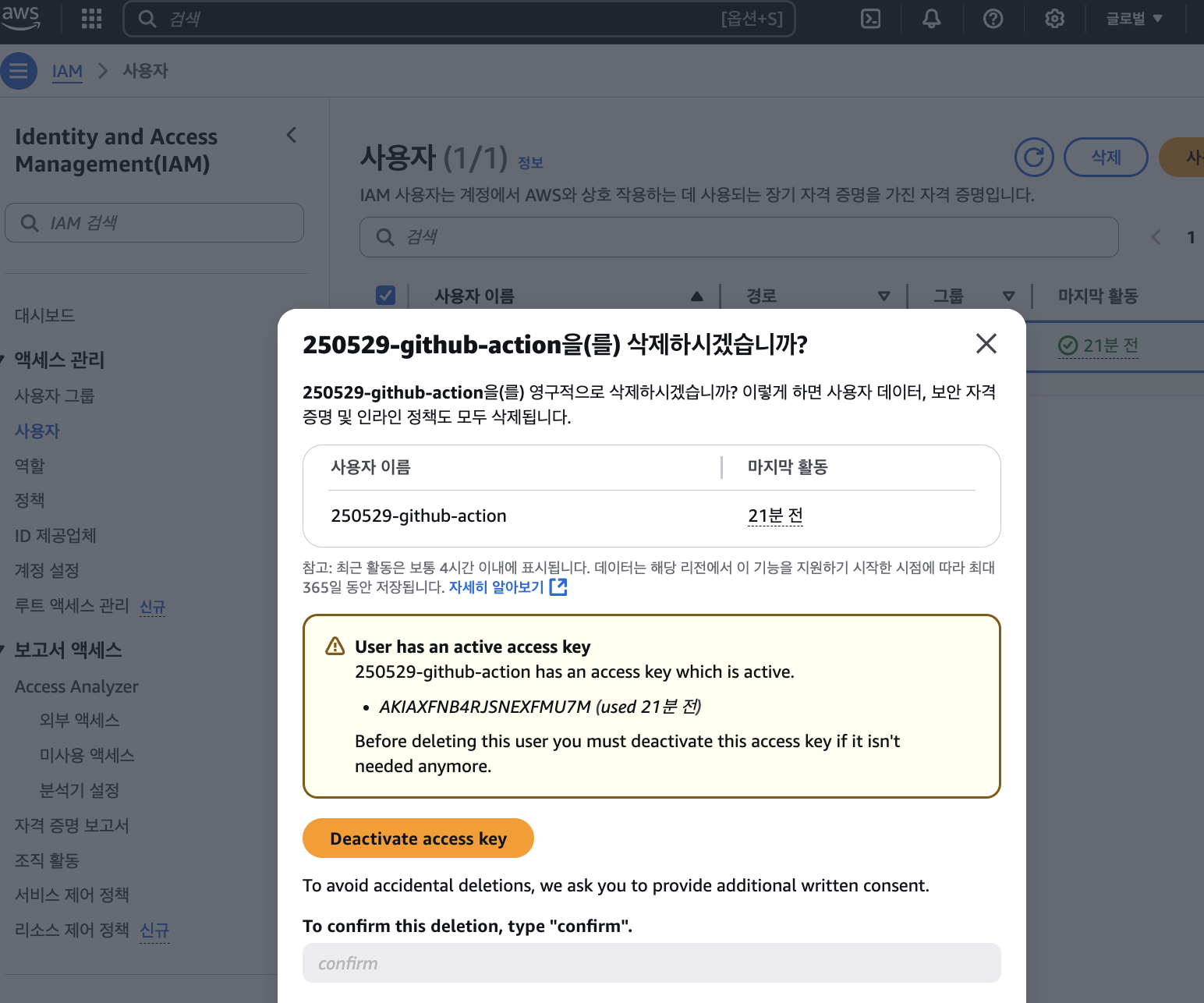The width and height of the screenshot is (1204, 1003).
Task: Click the 삭제 button
Action: 1106,158
